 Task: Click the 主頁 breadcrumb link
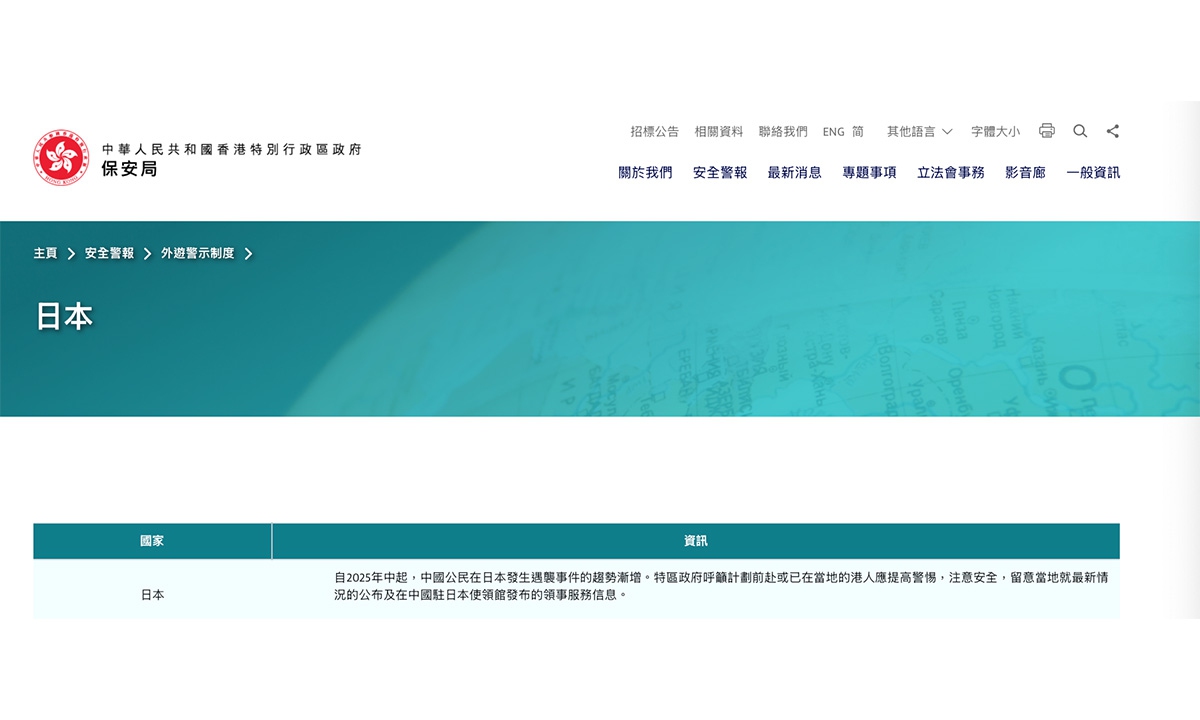[45, 254]
